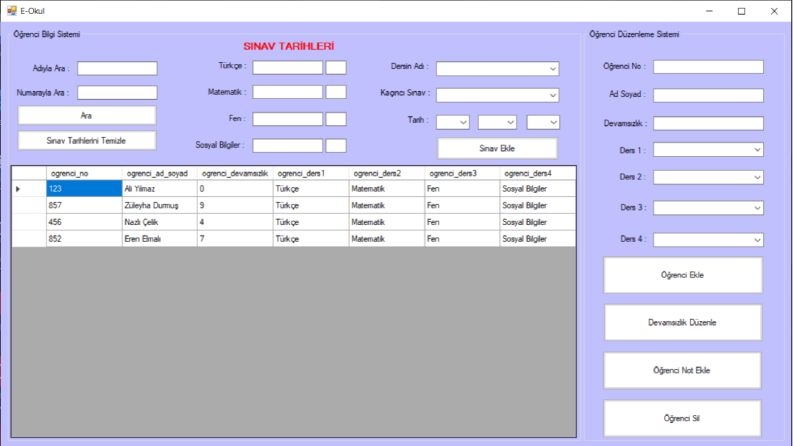Click the ogrenci_ders3 column header
Image resolution: width=793 pixels, height=446 pixels.
(462, 173)
